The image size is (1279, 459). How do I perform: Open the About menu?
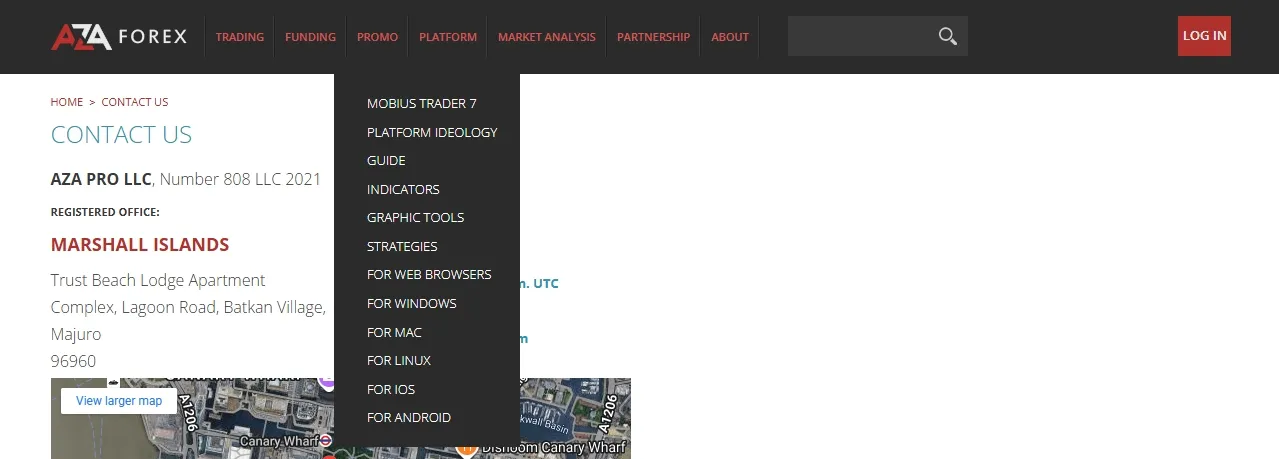pos(730,37)
